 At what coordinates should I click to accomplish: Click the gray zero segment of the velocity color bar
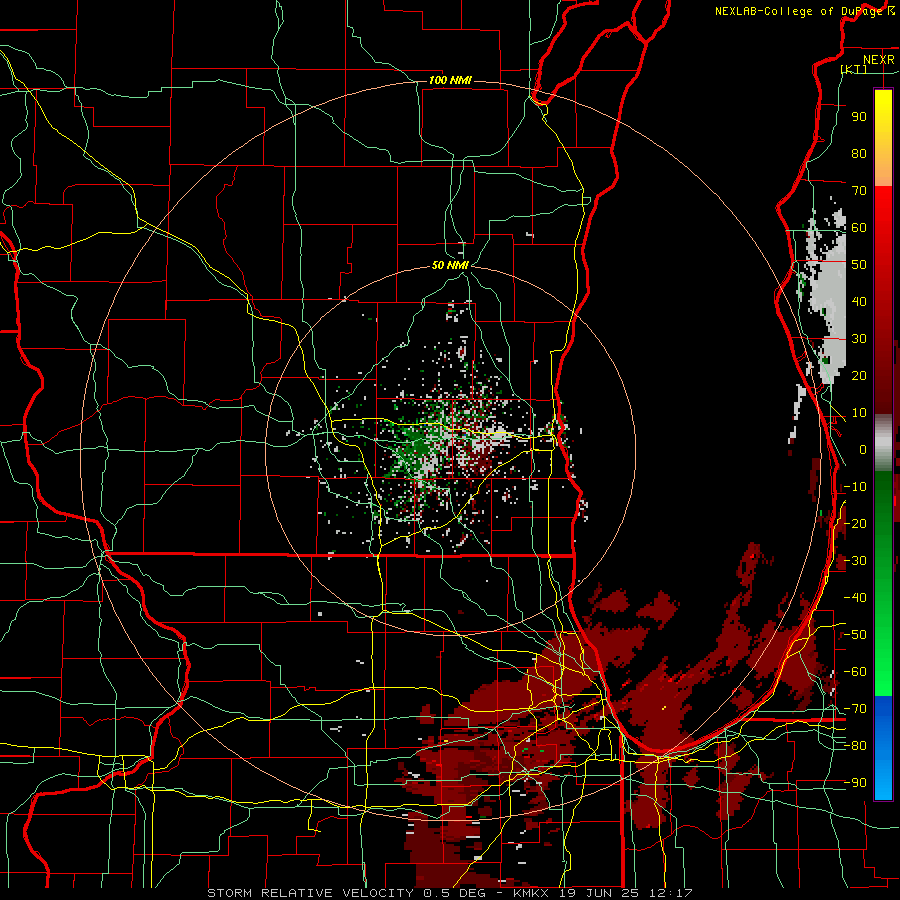(883, 443)
